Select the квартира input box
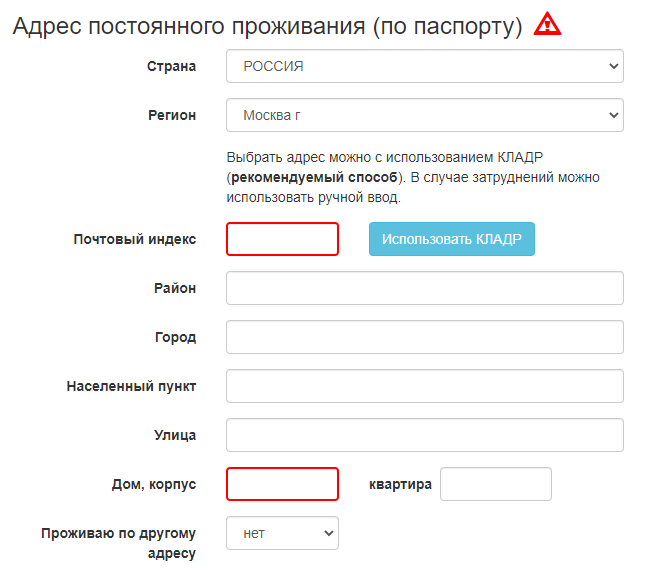Viewport: 667px width, 587px height. coord(496,484)
